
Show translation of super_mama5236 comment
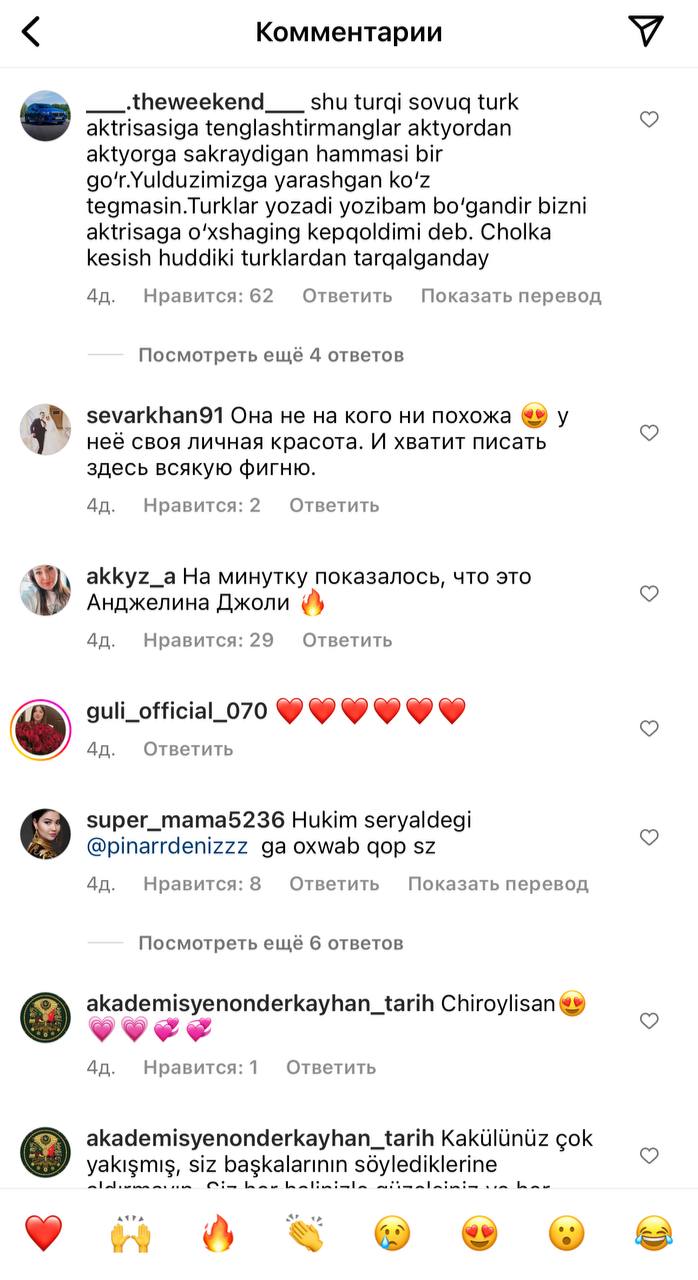(x=498, y=884)
